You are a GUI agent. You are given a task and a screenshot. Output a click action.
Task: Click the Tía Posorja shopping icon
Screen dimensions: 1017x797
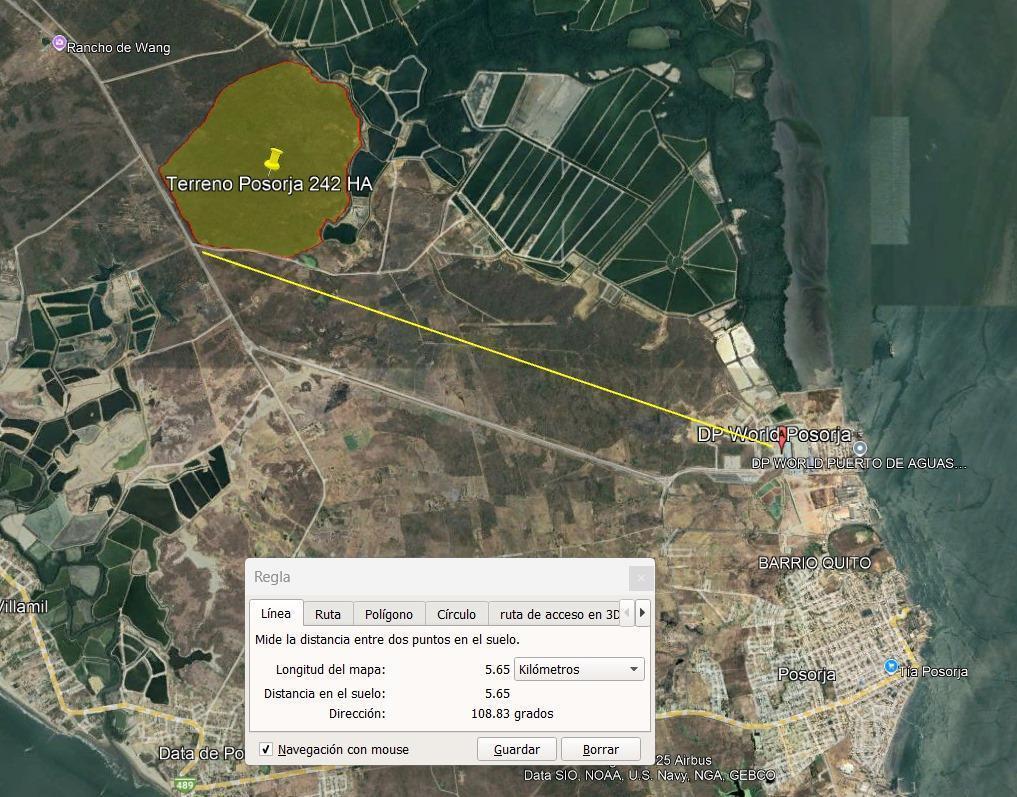[891, 666]
